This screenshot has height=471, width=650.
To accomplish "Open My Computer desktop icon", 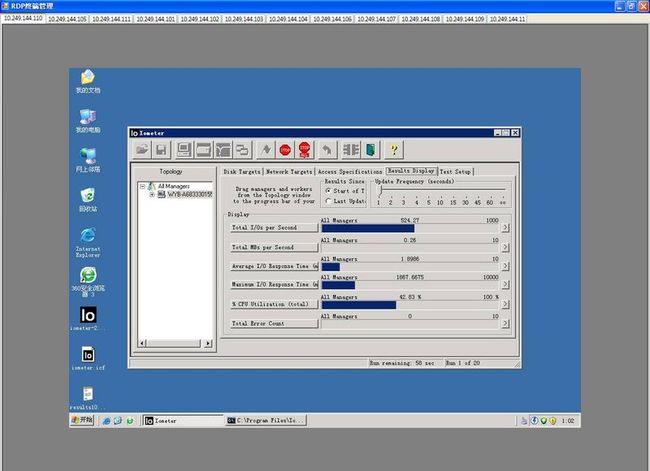I will (x=88, y=121).
